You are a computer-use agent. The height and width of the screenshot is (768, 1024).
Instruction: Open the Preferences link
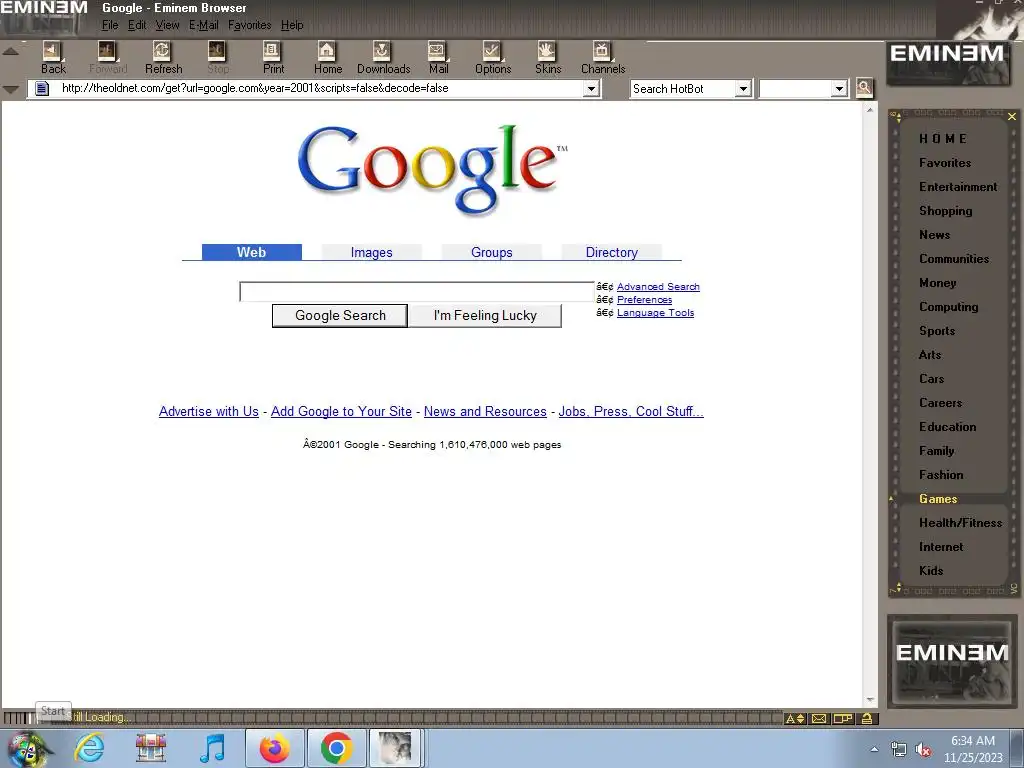click(x=645, y=300)
